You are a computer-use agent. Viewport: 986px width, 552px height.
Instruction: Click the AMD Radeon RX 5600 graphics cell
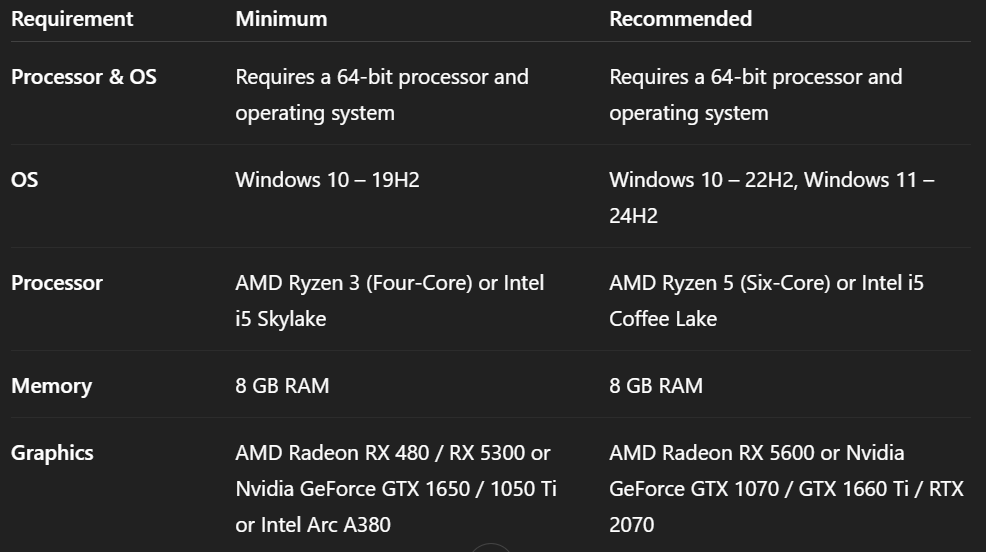(756, 453)
